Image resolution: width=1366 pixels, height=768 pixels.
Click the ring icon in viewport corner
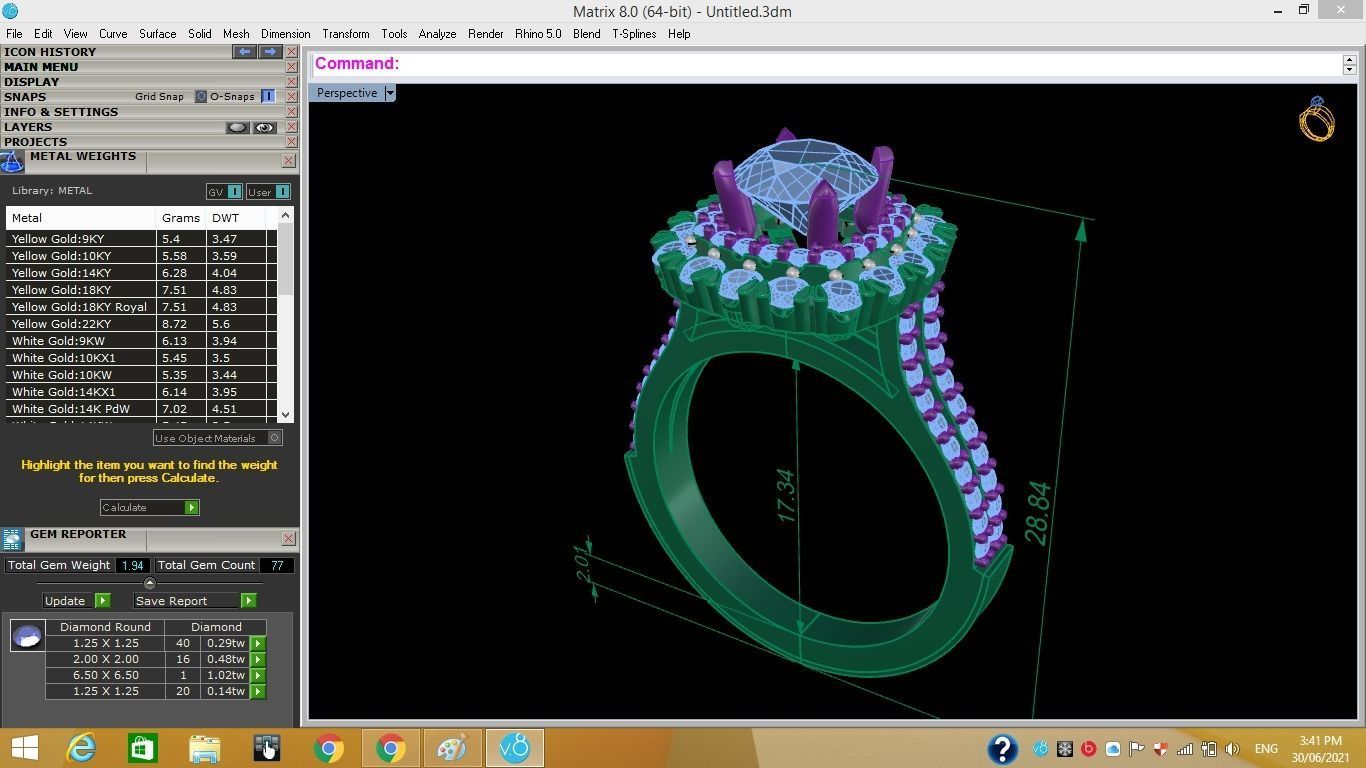(1316, 119)
